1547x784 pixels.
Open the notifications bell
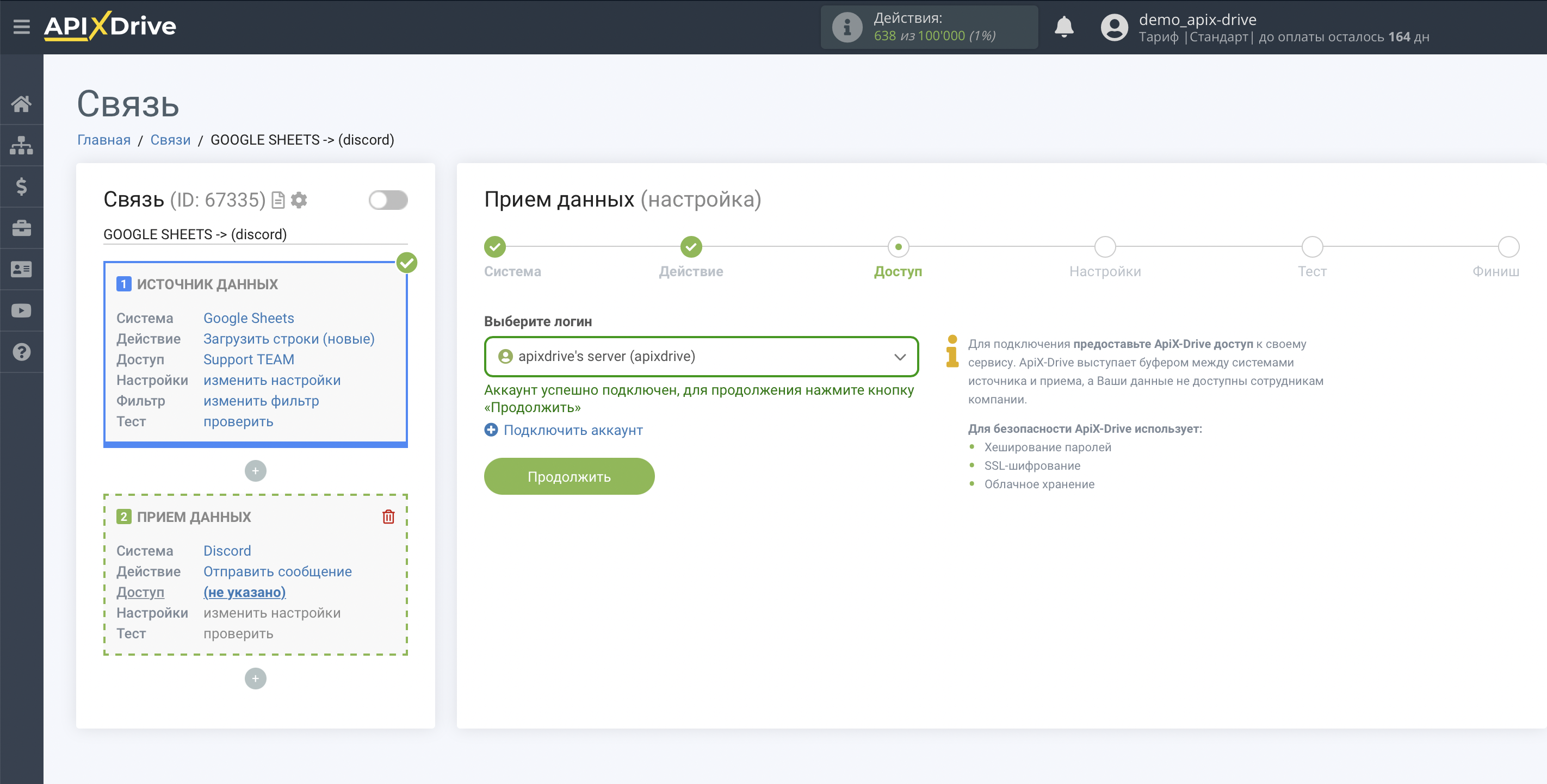(1063, 27)
